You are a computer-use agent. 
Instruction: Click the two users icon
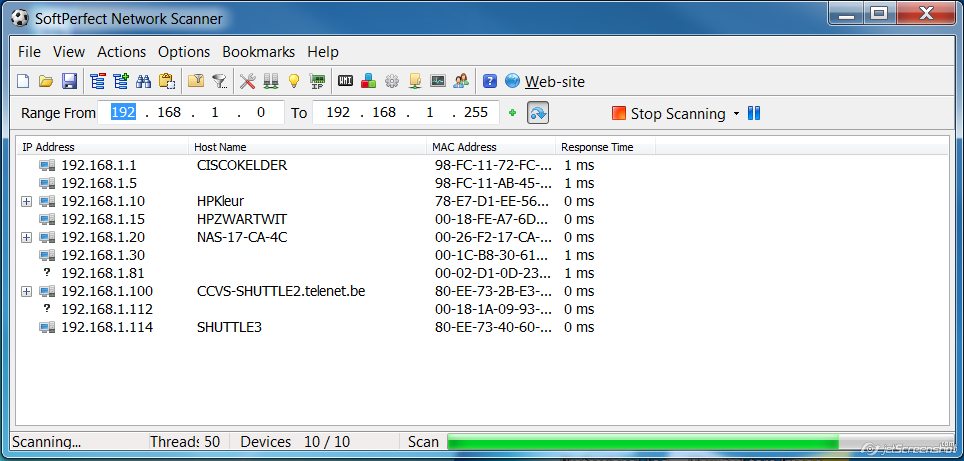[460, 81]
